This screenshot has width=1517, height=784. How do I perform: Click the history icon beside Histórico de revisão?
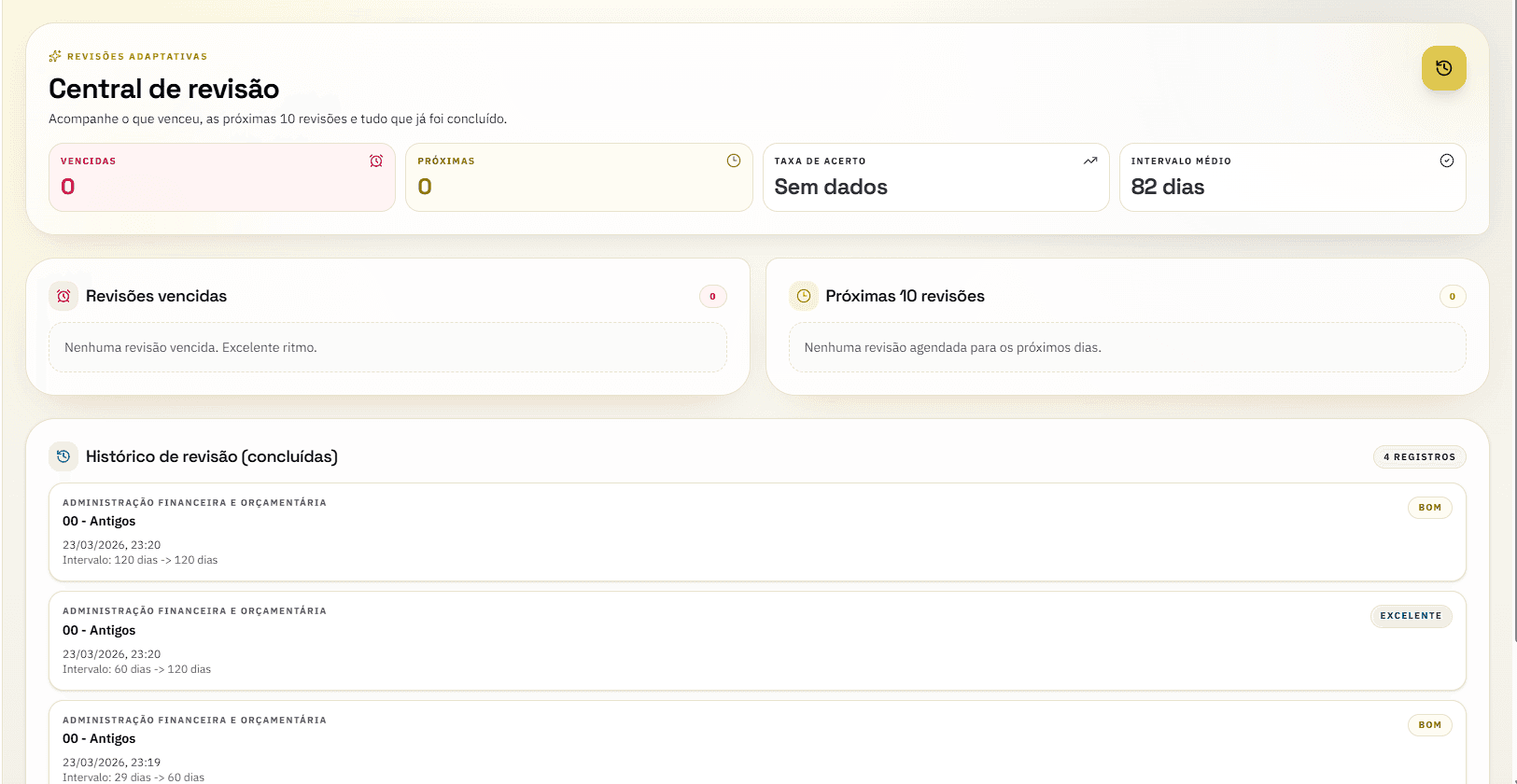tap(63, 456)
